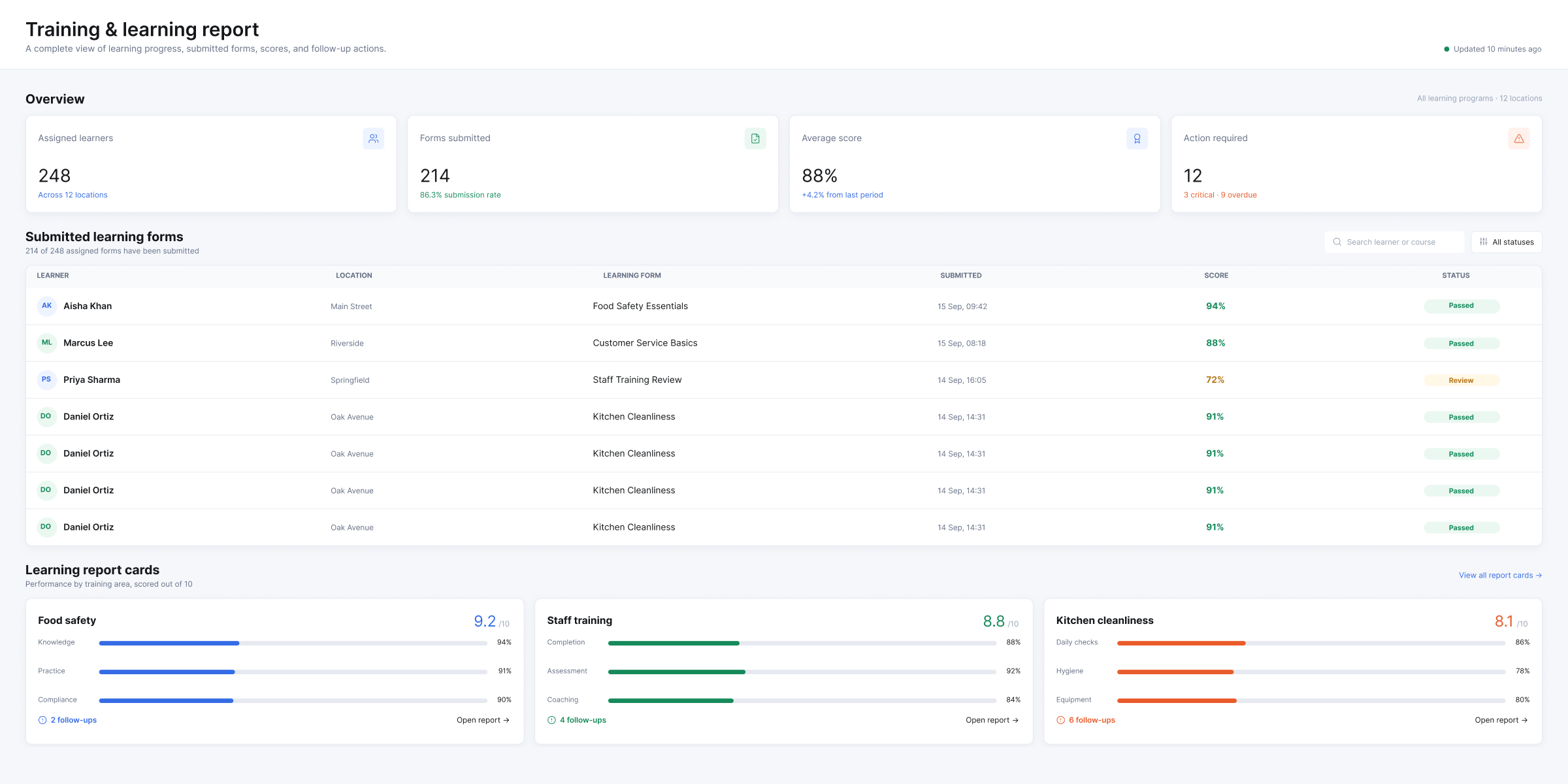
Task: Open report for the Staff training card
Action: tap(992, 720)
